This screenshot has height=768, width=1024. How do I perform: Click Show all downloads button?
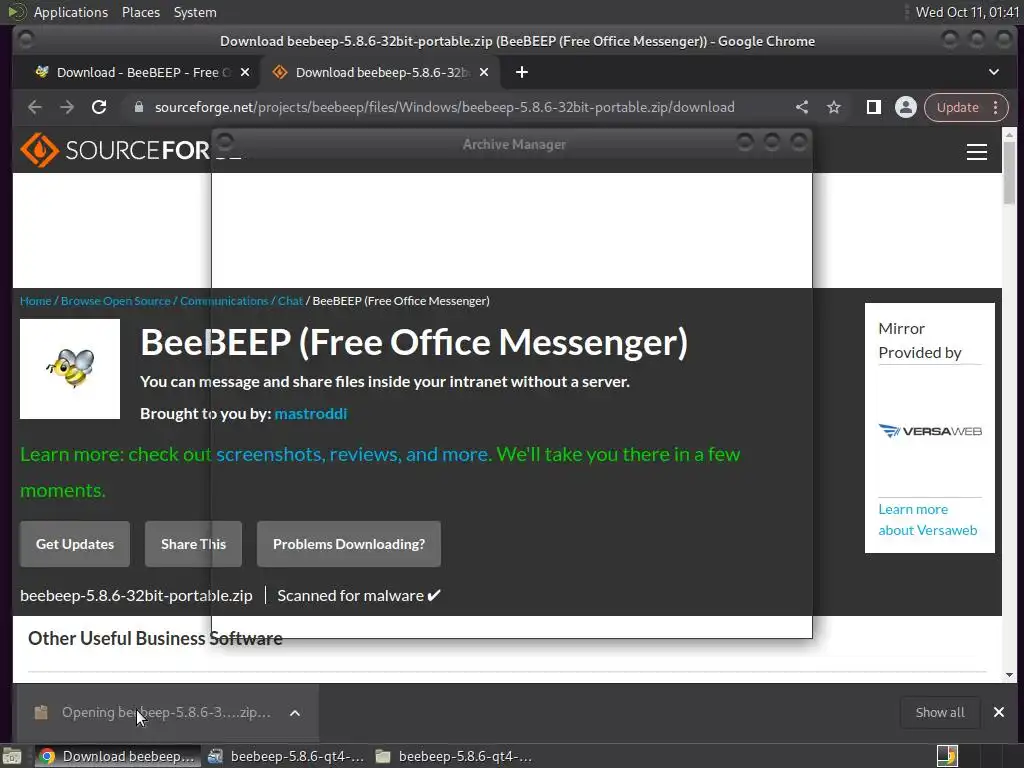(x=940, y=712)
